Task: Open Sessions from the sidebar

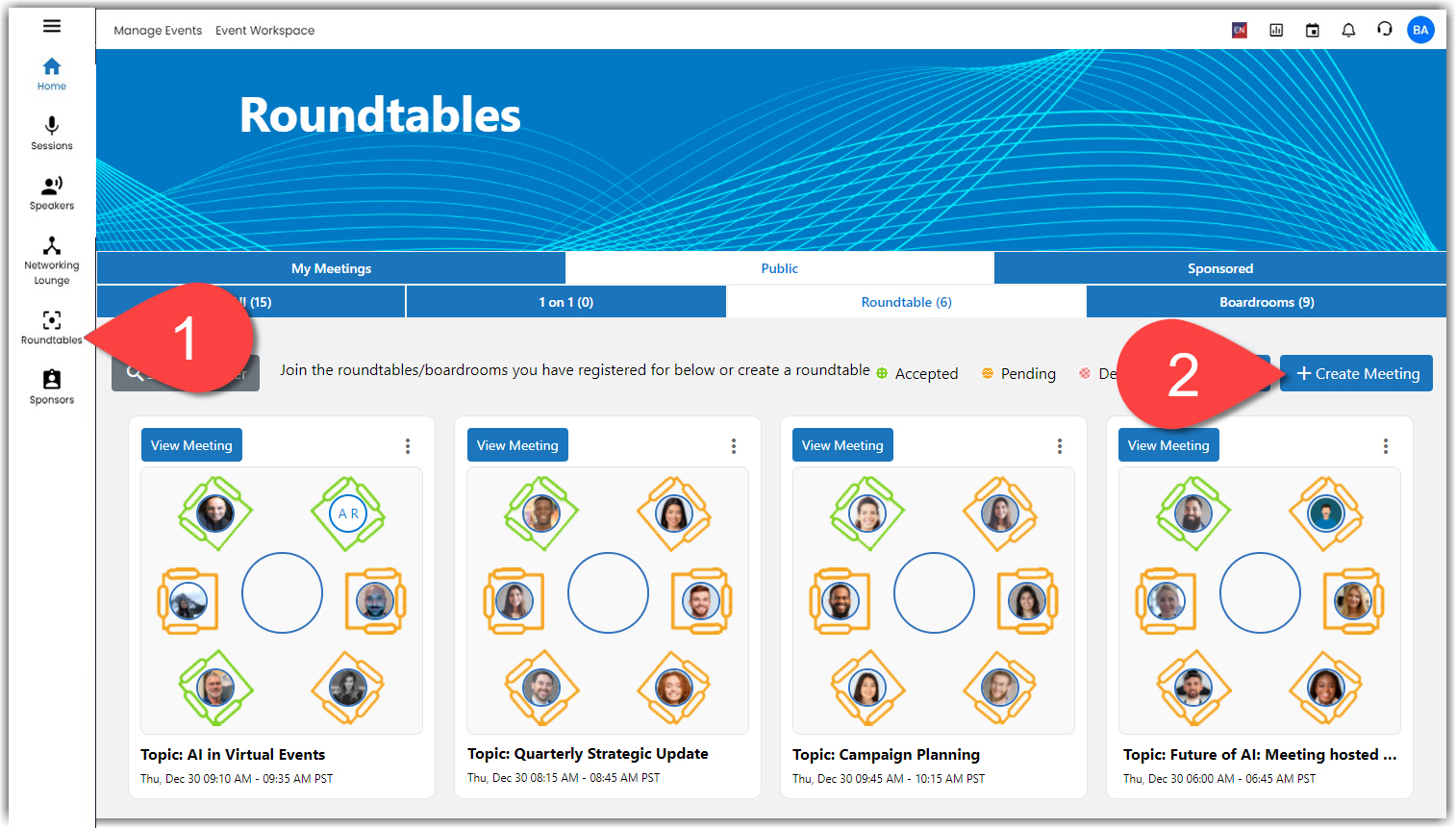Action: tap(52, 134)
